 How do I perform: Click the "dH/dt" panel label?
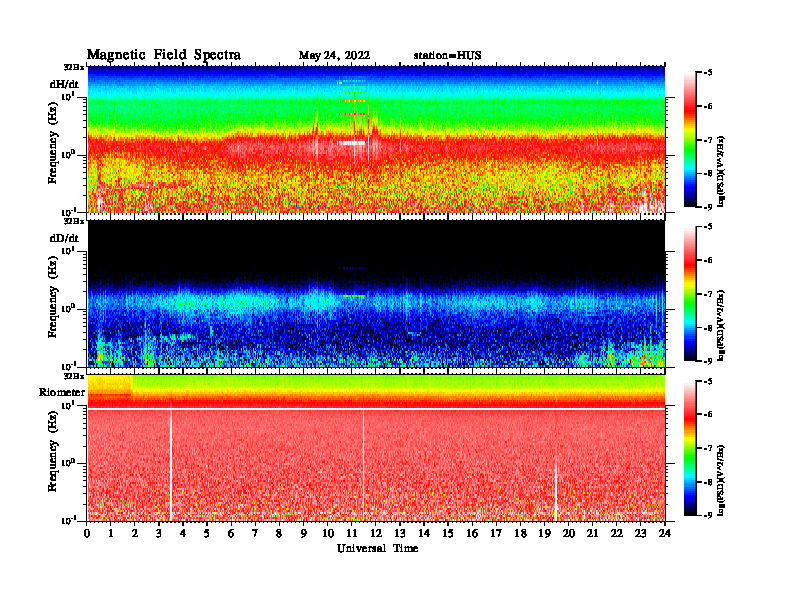(64, 84)
